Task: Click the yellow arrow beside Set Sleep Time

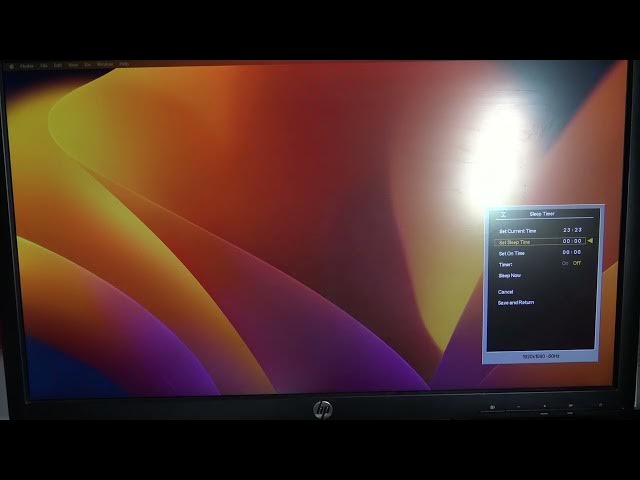Action: click(x=590, y=241)
